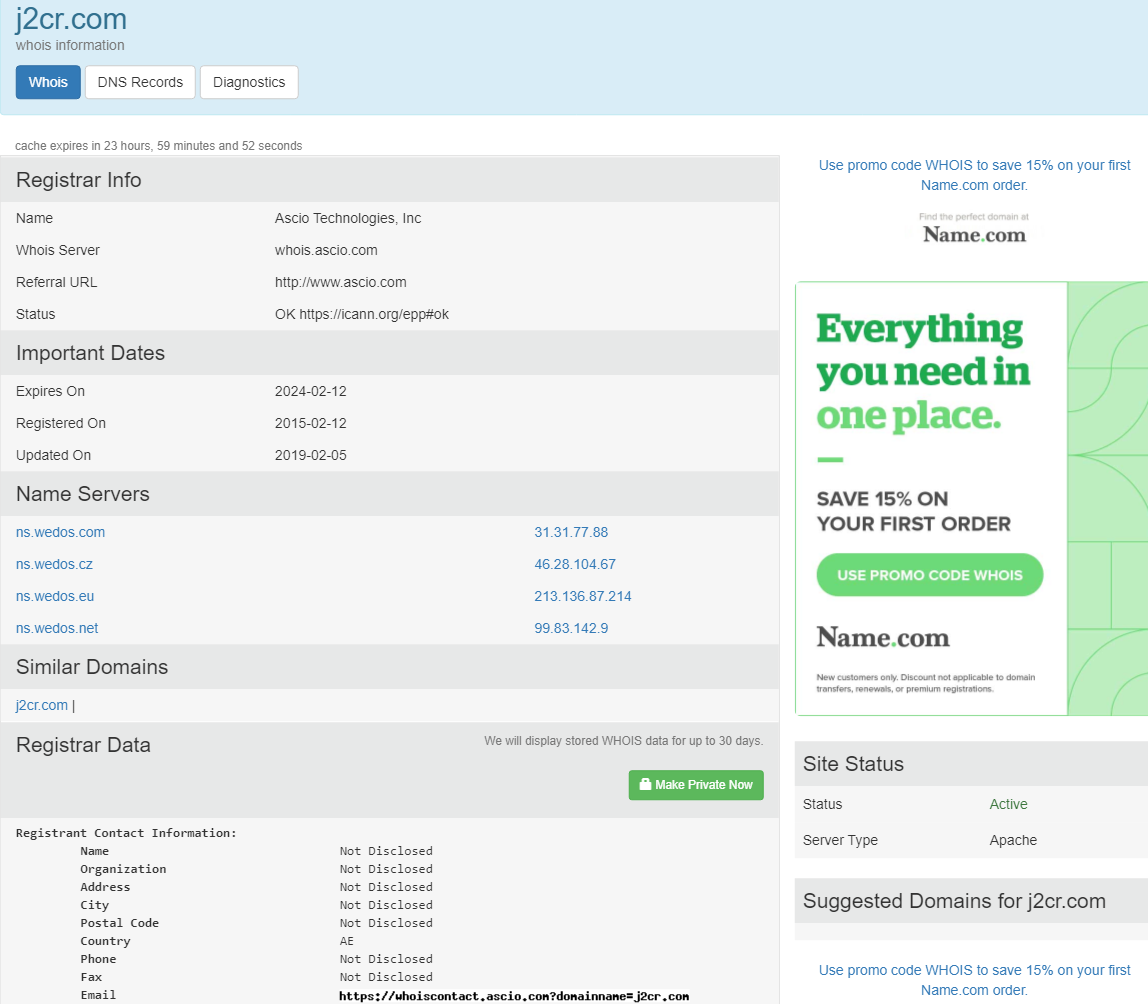Click the Site Status section heading
Viewport: 1148px width, 1004px height.
tap(854, 764)
